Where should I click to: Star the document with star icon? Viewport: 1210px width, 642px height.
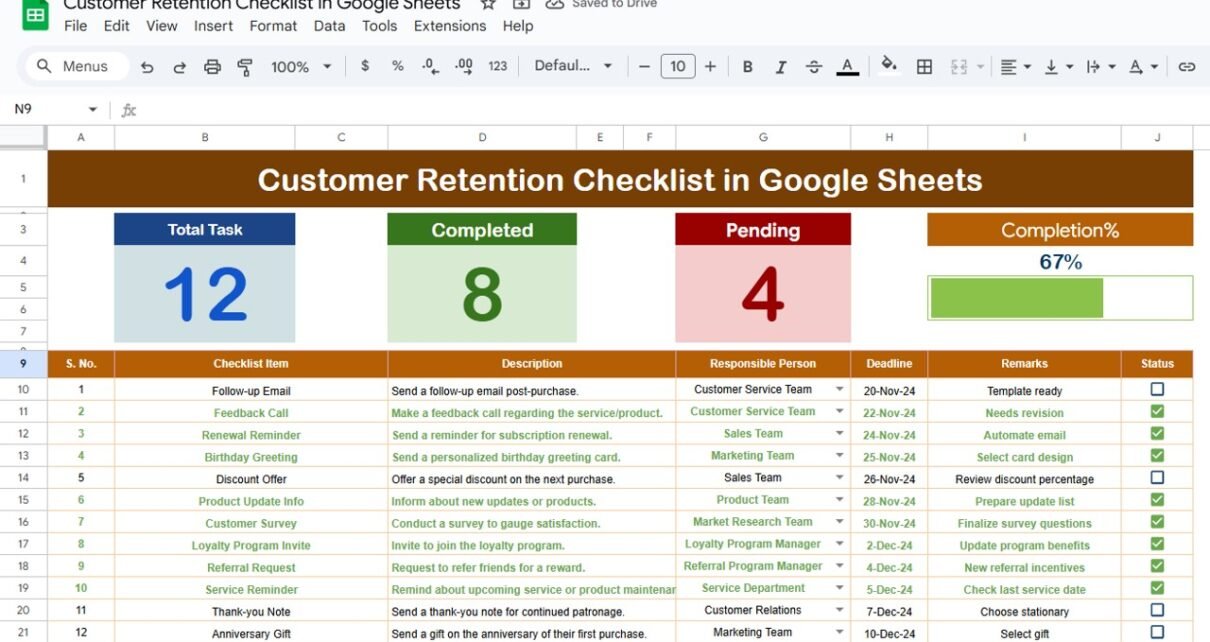488,4
